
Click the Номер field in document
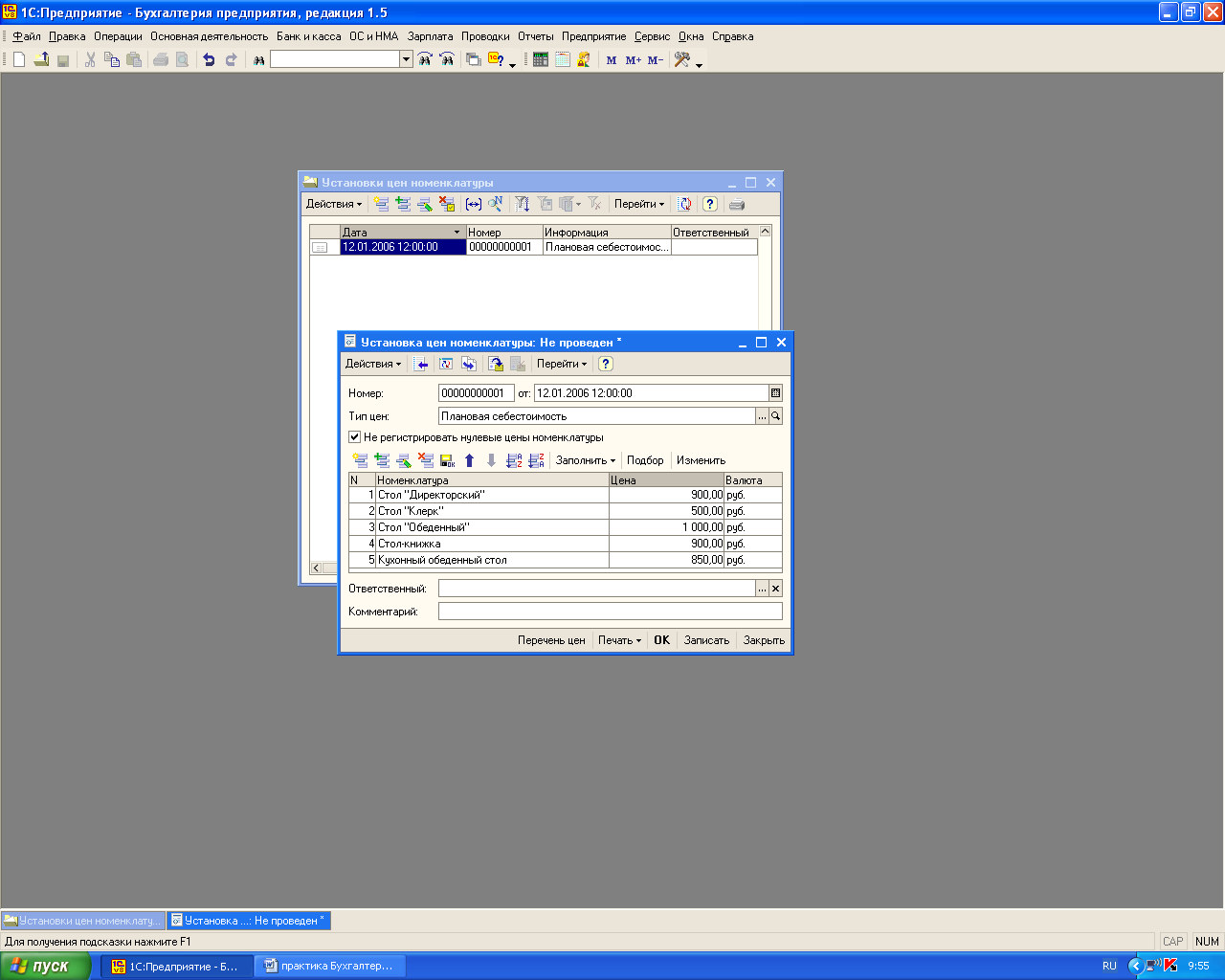(x=477, y=393)
